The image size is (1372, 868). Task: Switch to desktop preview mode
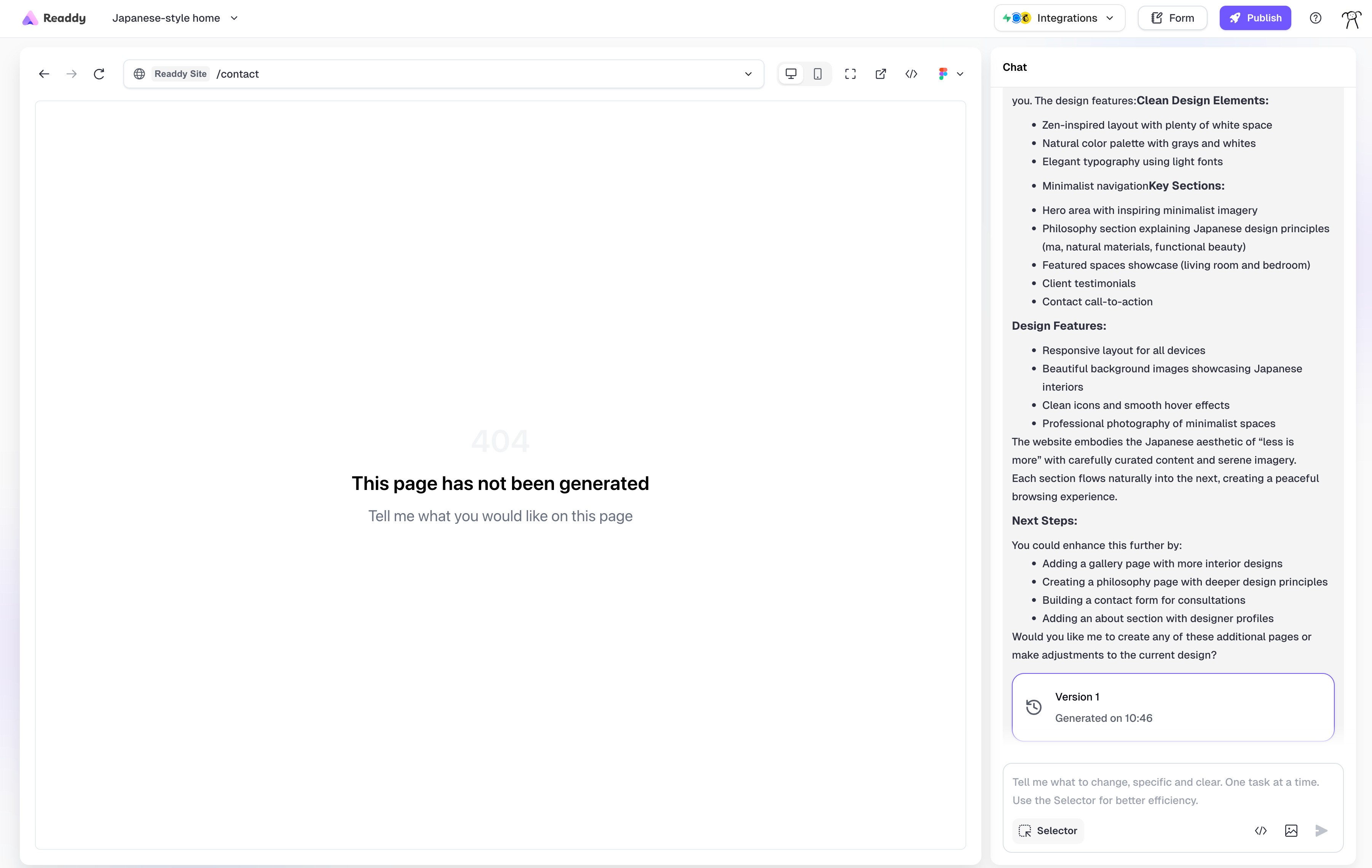[x=791, y=73]
